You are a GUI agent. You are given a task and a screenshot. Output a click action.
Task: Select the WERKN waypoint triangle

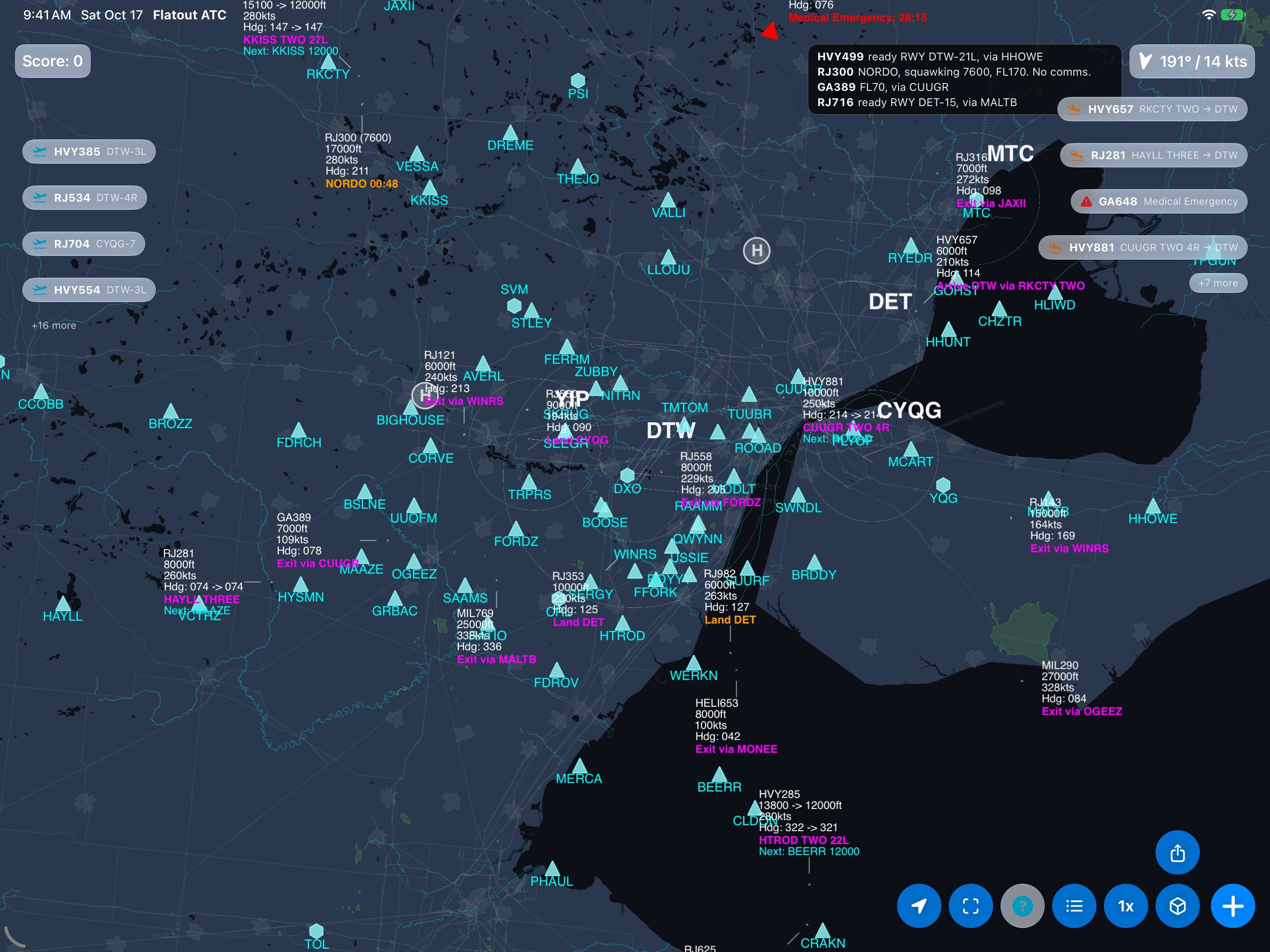[x=693, y=663]
